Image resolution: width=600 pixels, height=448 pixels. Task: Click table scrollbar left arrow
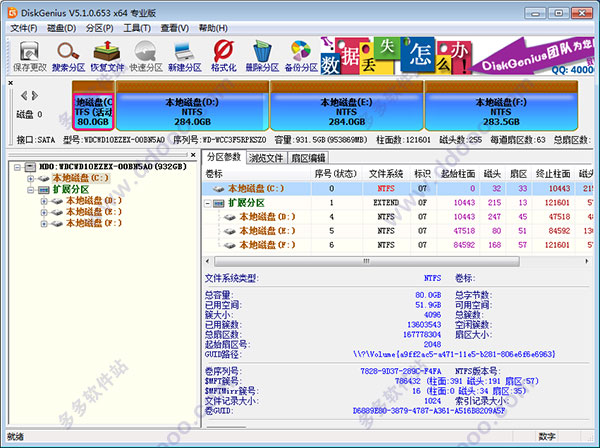pos(207,261)
